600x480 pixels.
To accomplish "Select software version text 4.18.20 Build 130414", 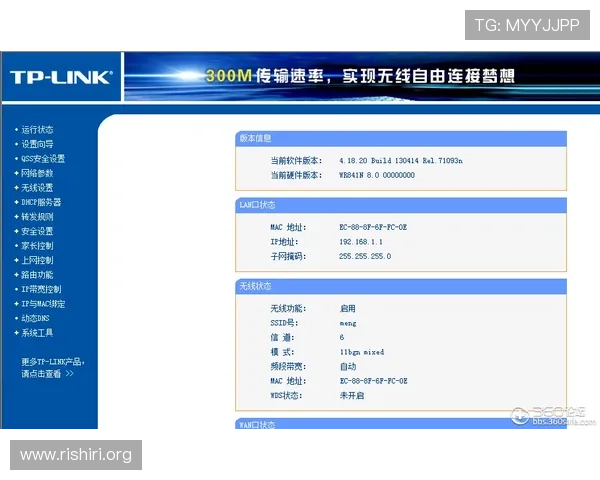I will point(379,161).
